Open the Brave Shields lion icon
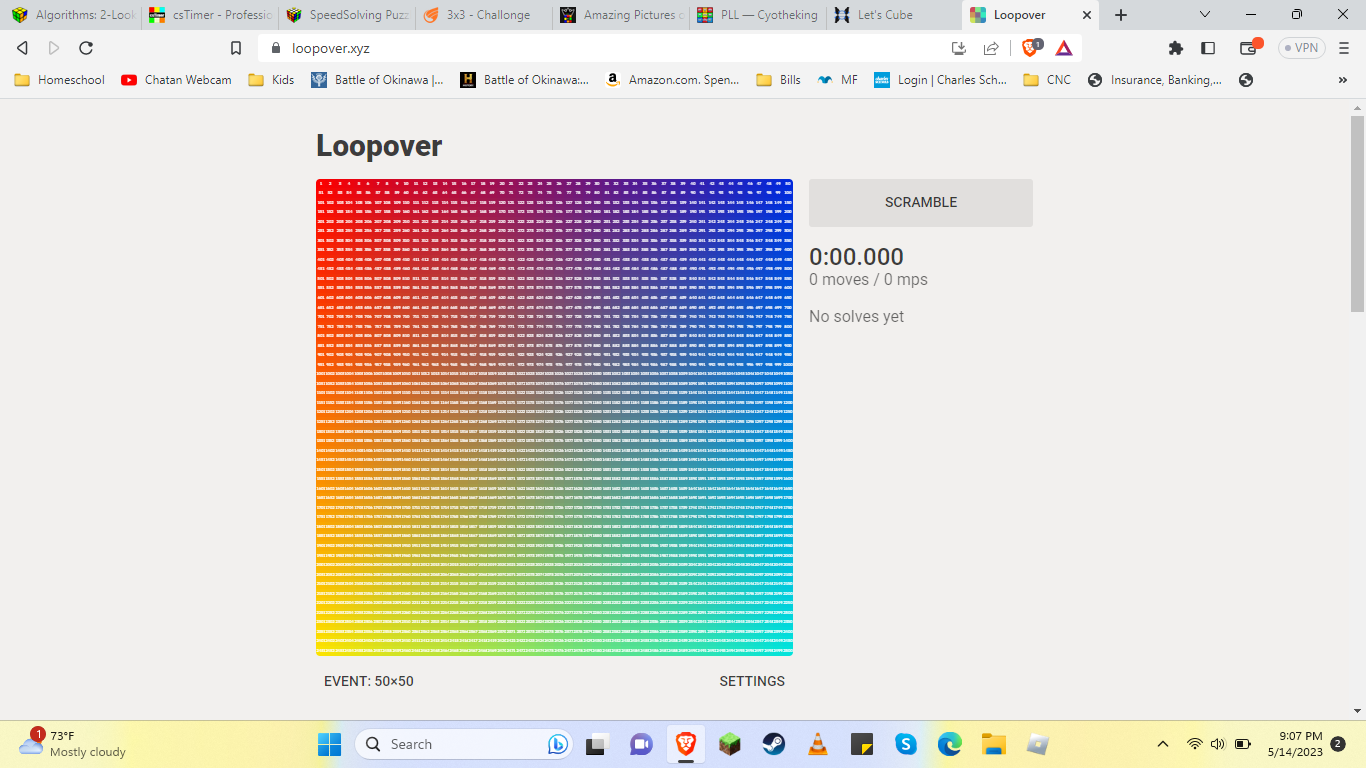Screen dimensions: 1366x768 (1030, 47)
